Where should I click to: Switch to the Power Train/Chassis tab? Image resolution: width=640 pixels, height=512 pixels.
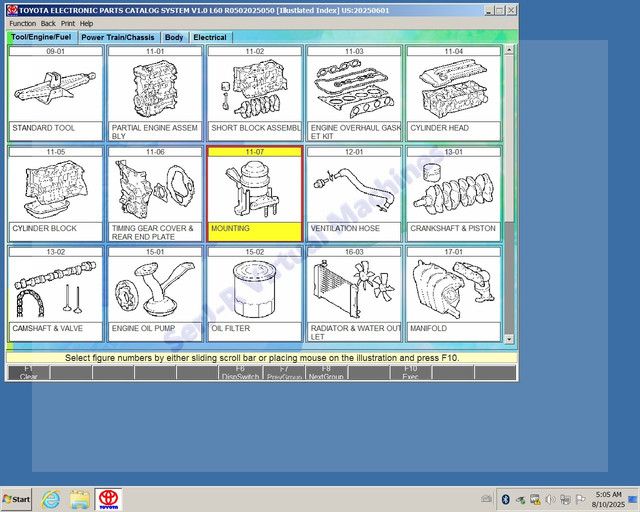[x=118, y=38]
